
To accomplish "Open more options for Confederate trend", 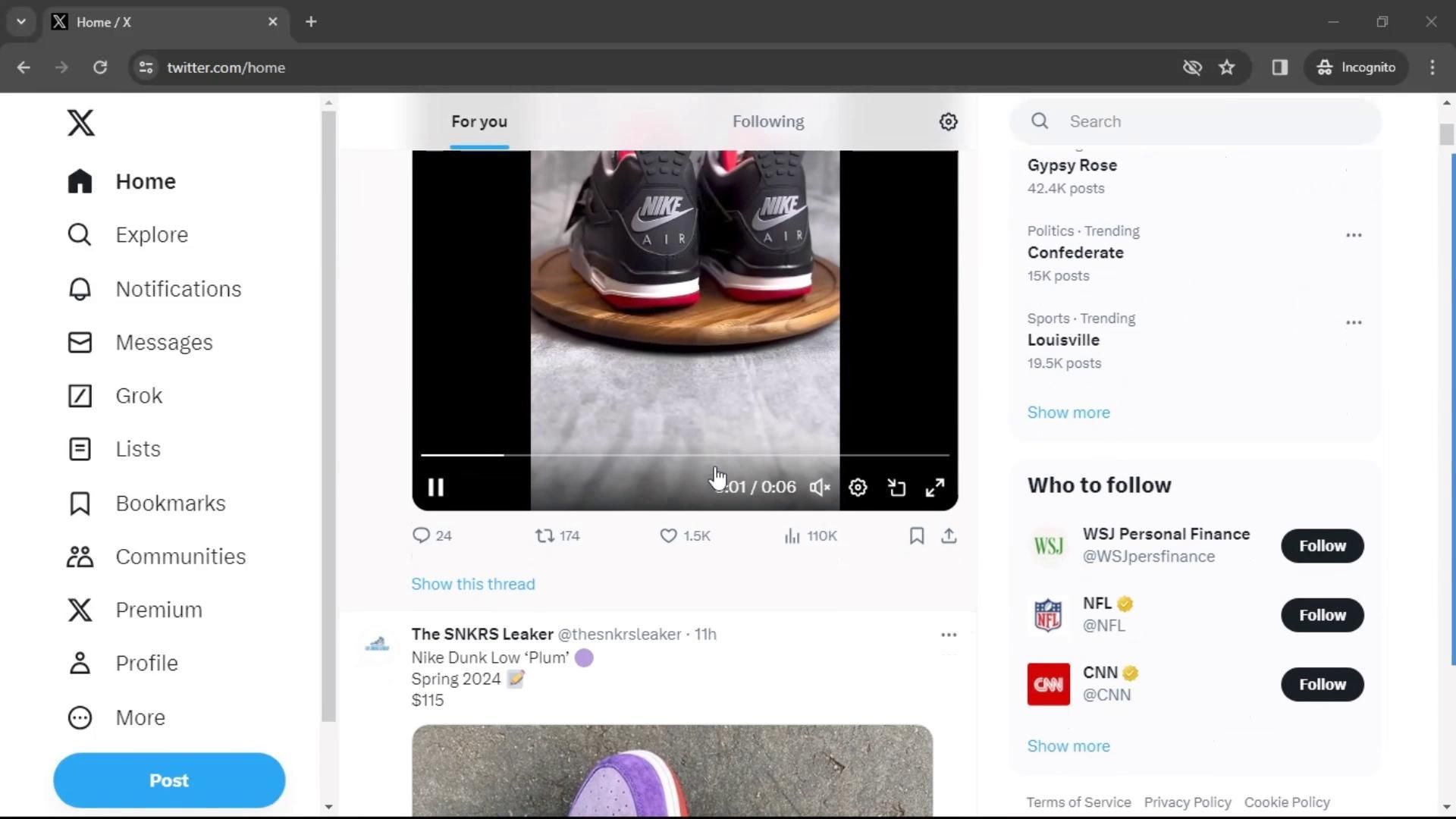I will click(x=1354, y=235).
